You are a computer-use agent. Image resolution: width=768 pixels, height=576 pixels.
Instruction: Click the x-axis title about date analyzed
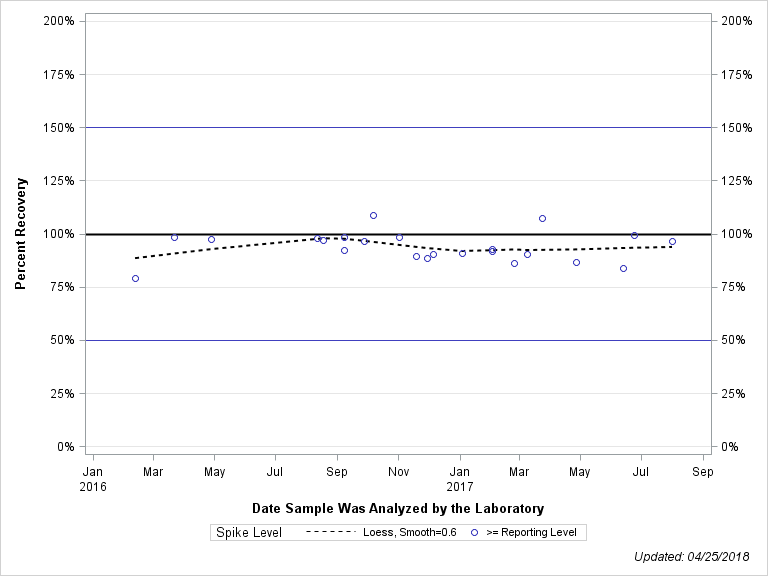[398, 508]
